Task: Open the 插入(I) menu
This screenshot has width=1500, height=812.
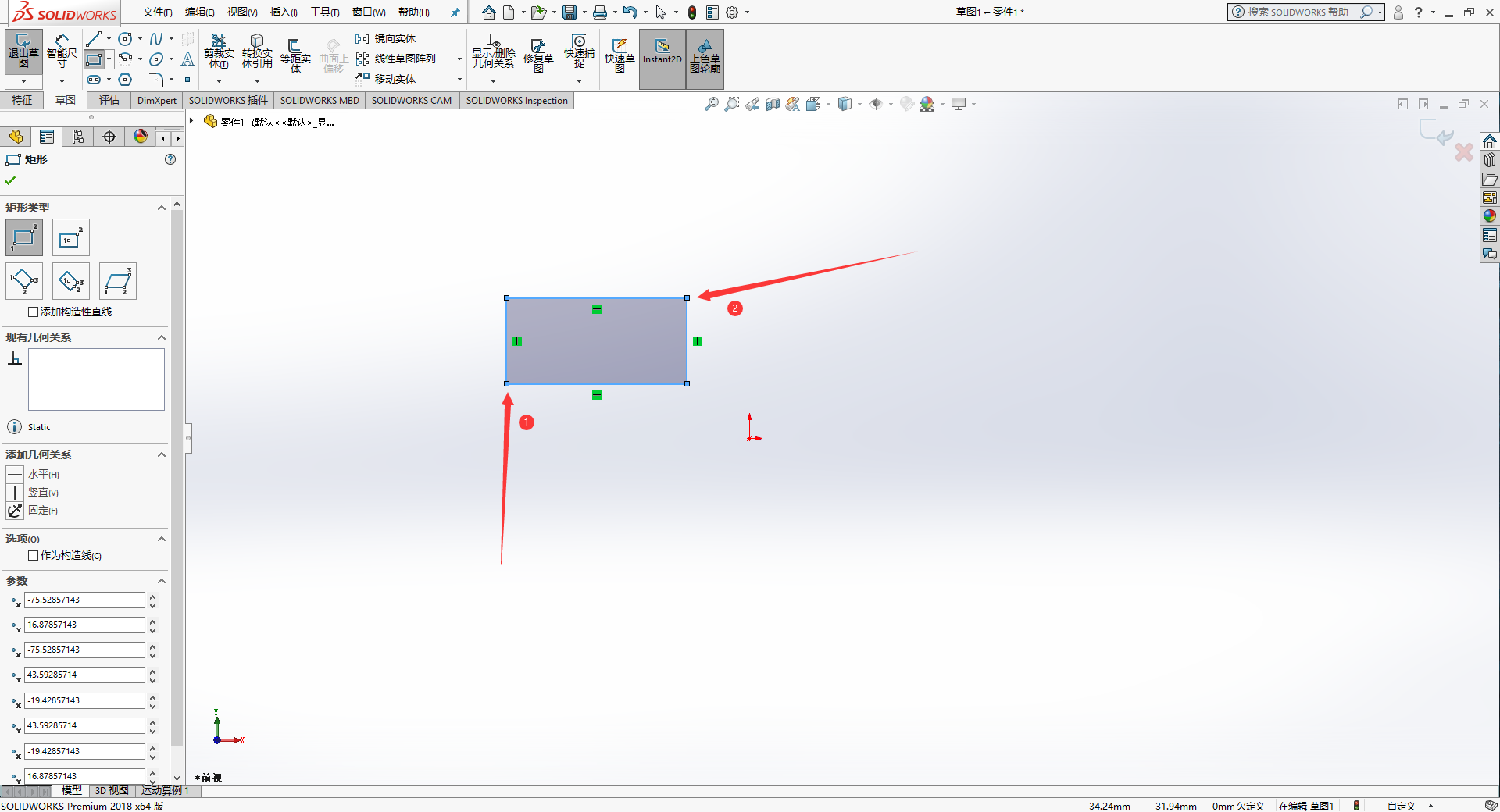Action: point(284,12)
